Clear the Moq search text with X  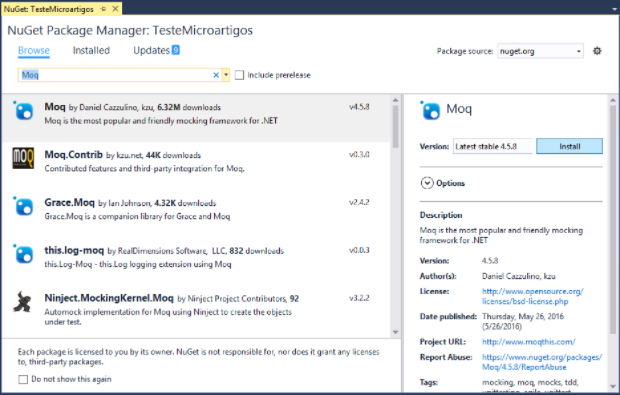click(x=216, y=75)
